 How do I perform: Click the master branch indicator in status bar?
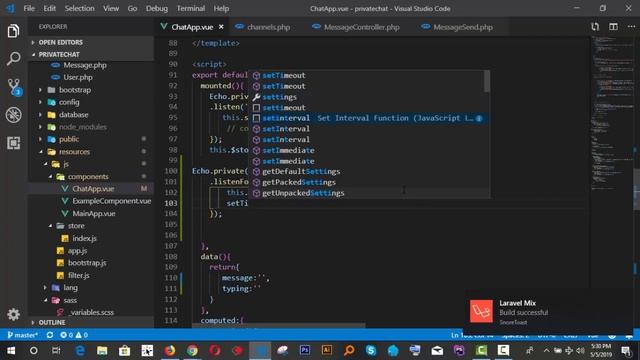pos(22,335)
